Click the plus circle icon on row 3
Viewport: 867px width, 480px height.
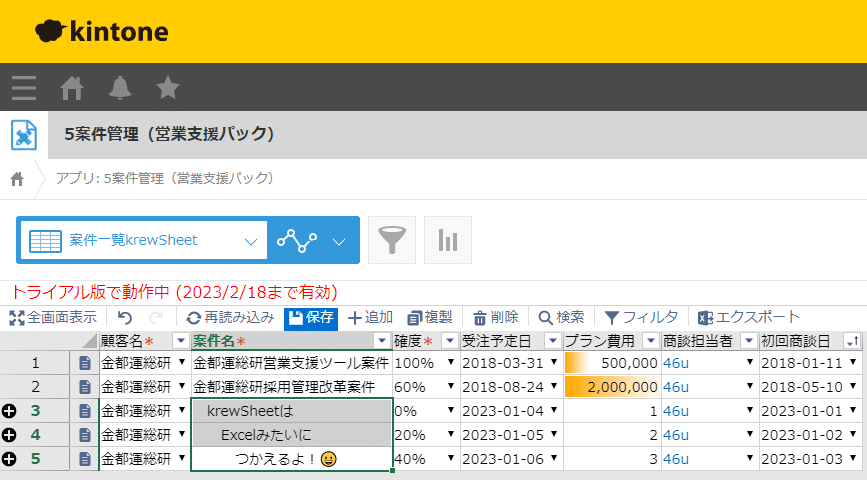click(9, 411)
